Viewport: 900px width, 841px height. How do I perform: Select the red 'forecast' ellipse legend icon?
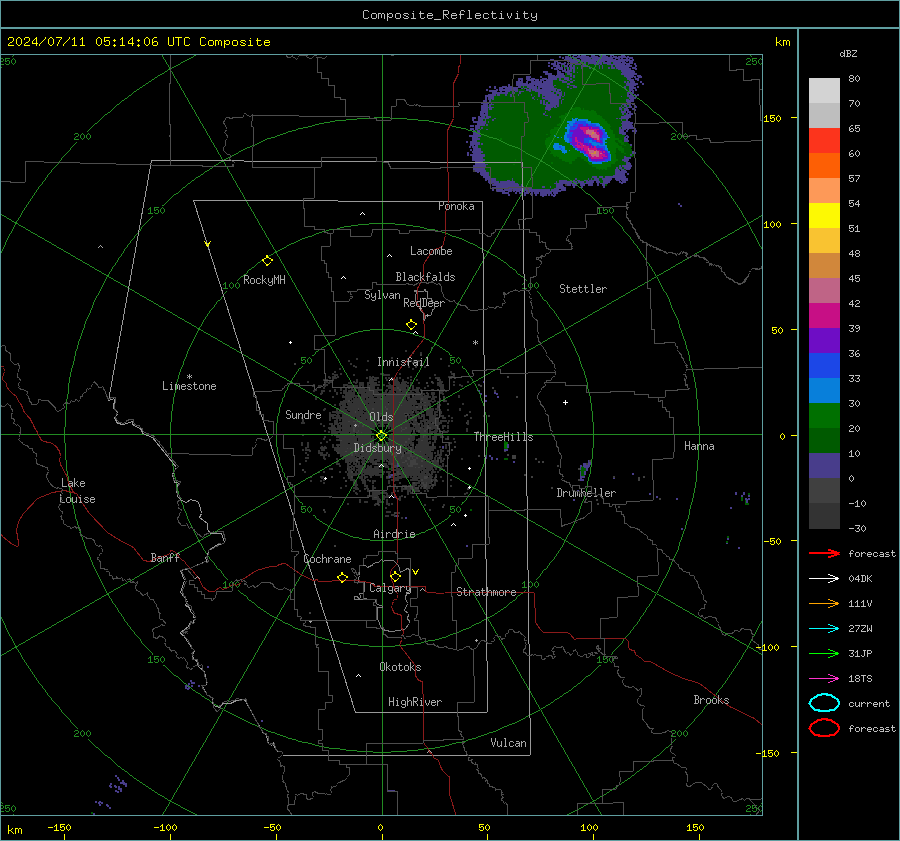(824, 728)
